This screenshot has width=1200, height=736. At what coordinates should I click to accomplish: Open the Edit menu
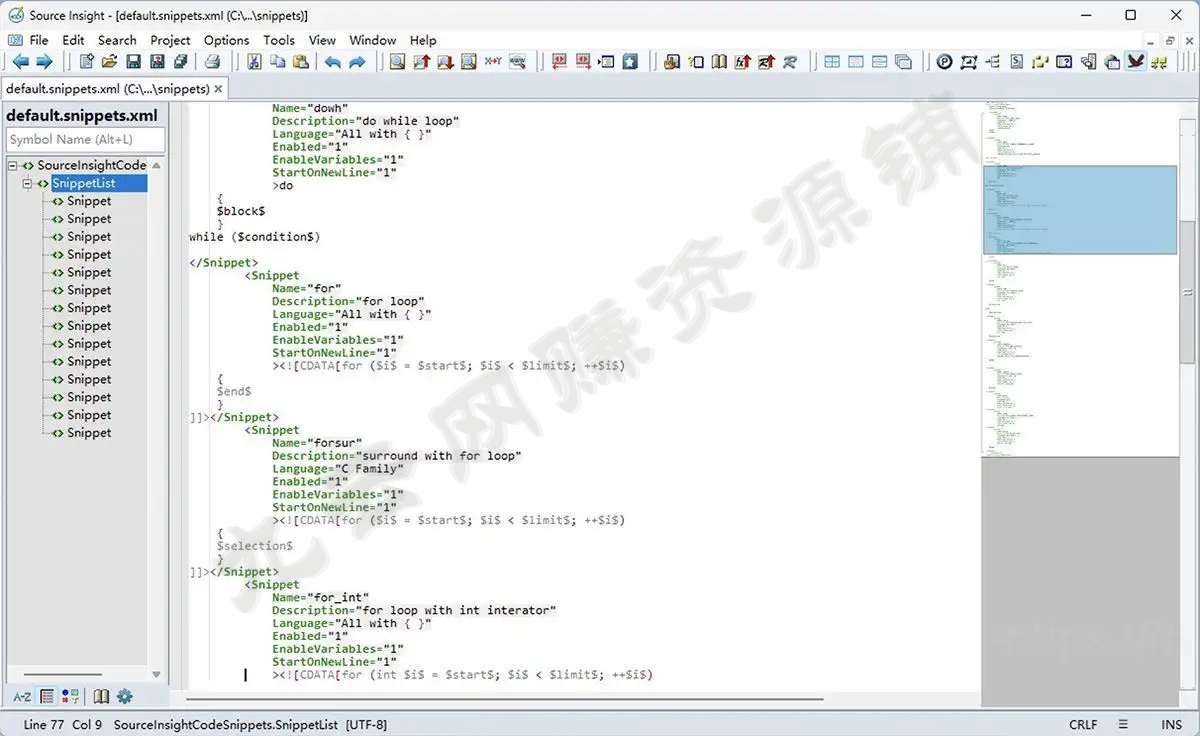[x=73, y=40]
